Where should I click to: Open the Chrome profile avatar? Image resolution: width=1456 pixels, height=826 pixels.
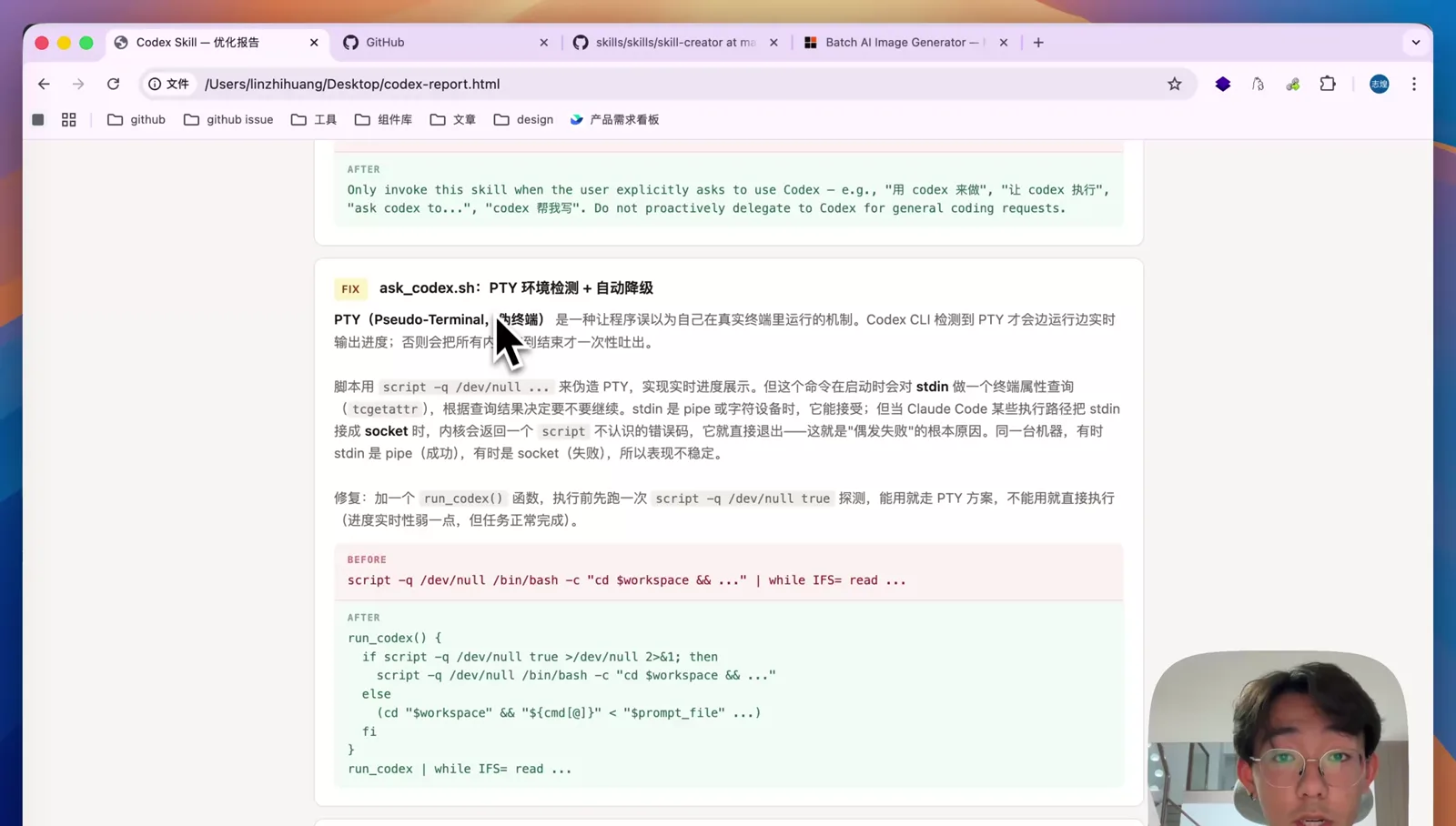pos(1380,84)
